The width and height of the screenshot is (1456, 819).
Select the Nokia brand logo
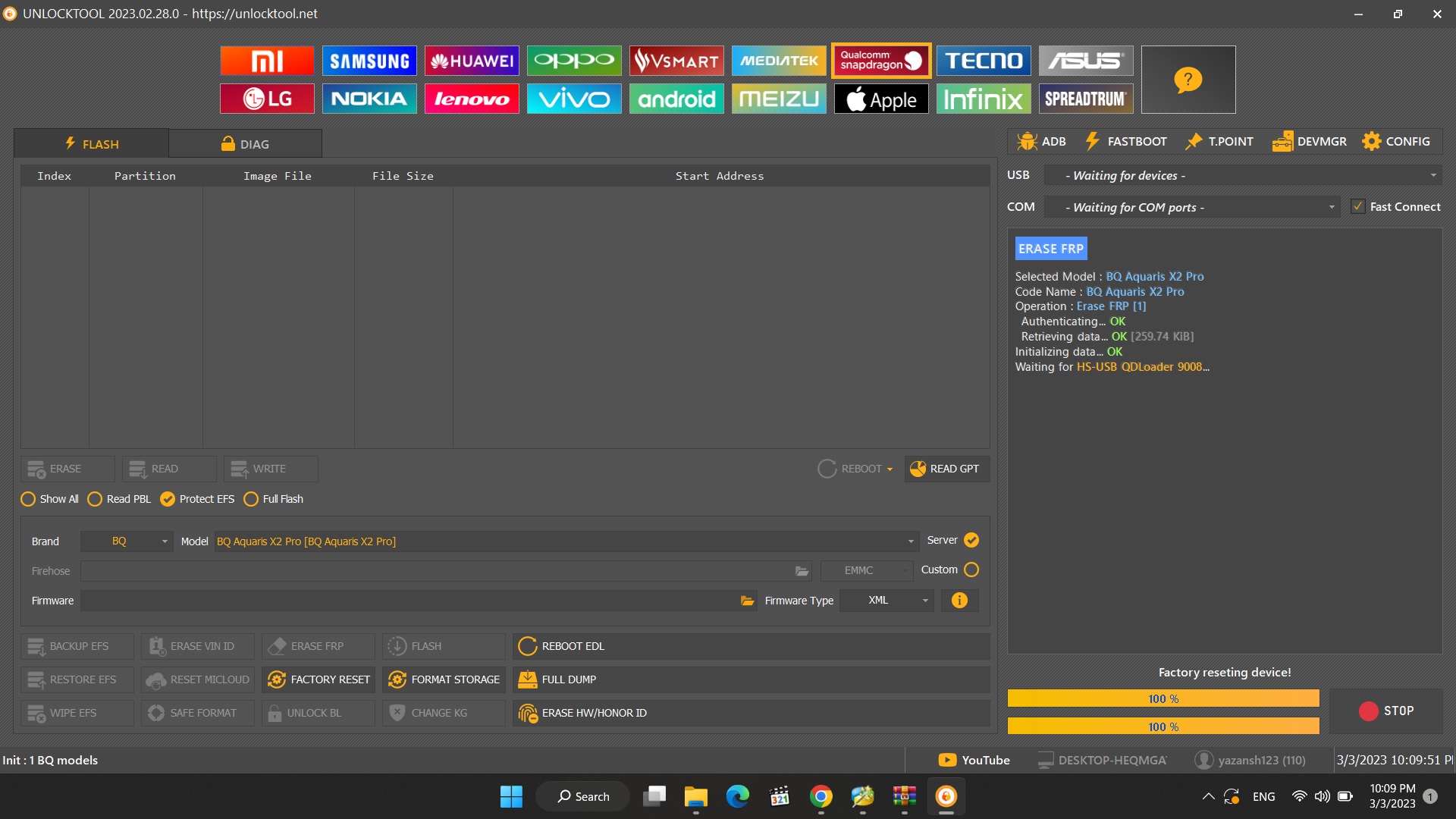[x=369, y=99]
